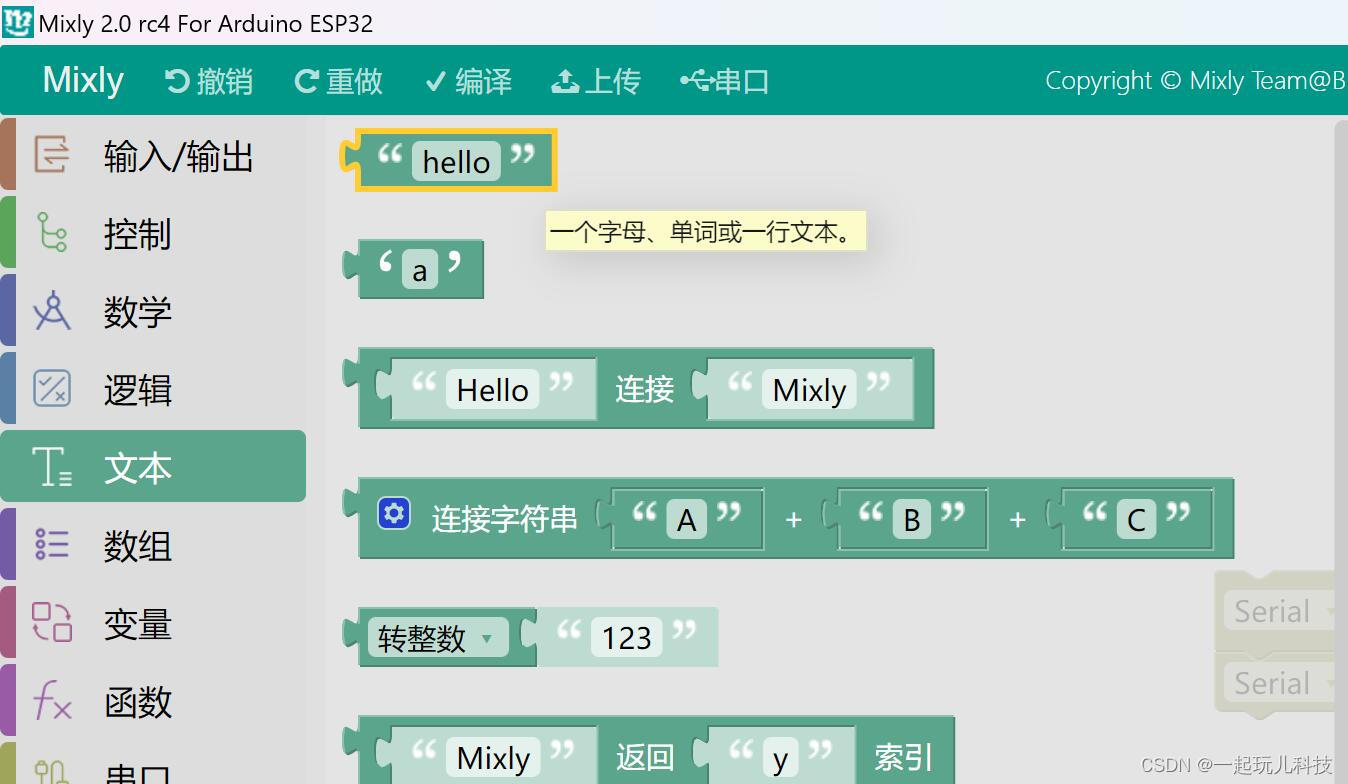Image resolution: width=1348 pixels, height=784 pixels.
Task: Open the 逻辑 logic category
Action: point(153,389)
